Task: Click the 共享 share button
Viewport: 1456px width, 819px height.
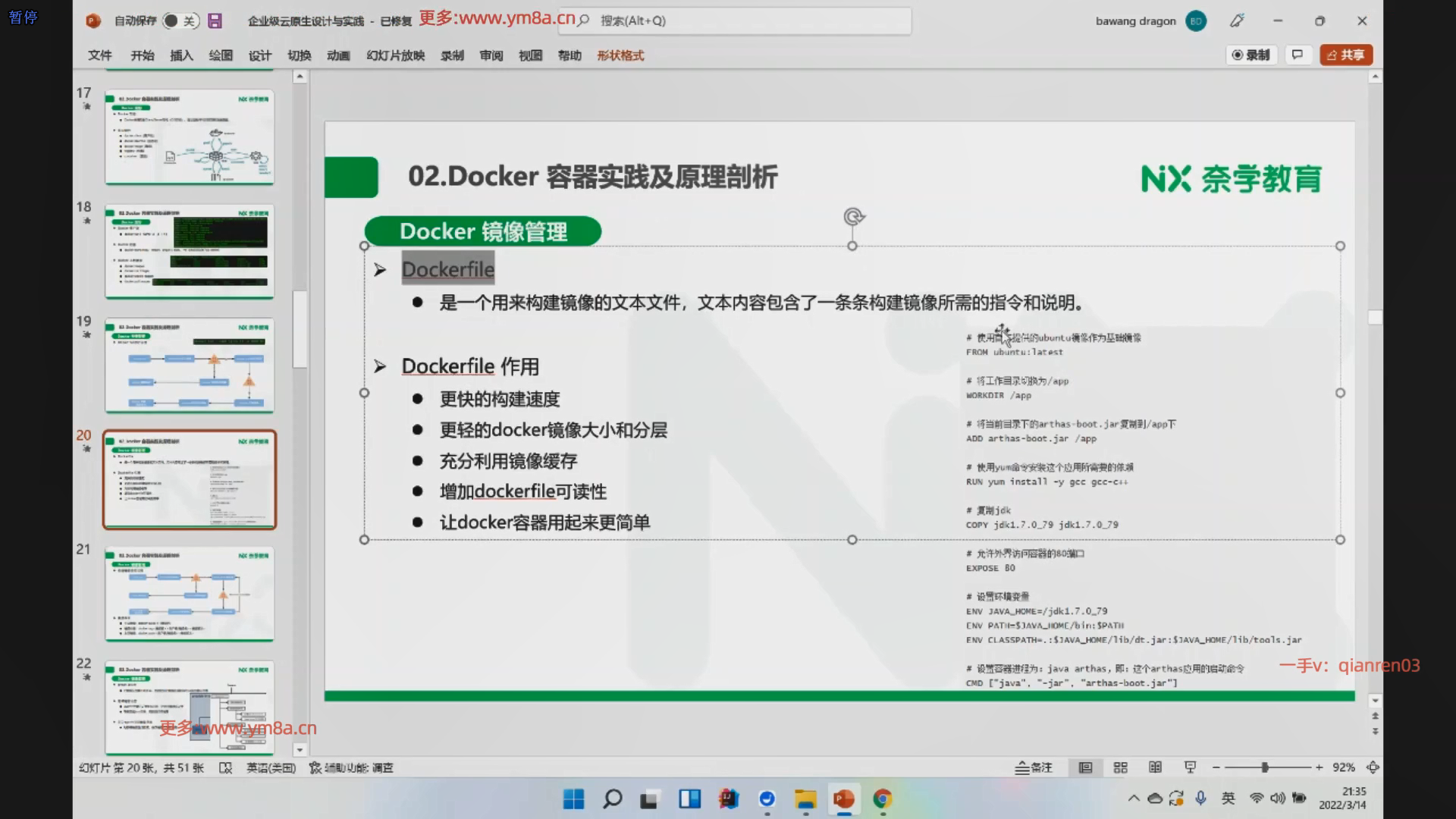Action: (1346, 55)
